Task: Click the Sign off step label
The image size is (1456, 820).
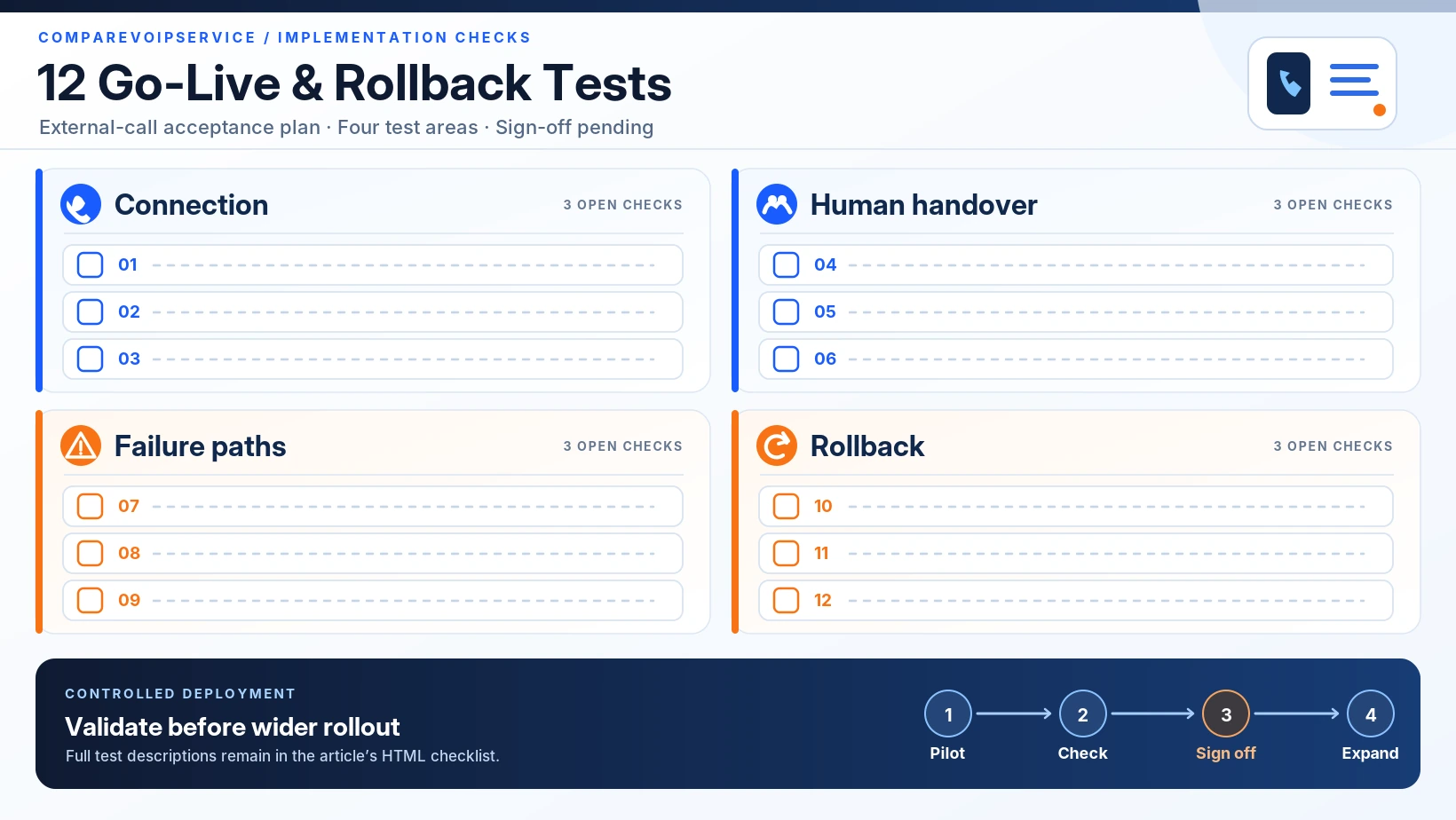Action: [1226, 753]
